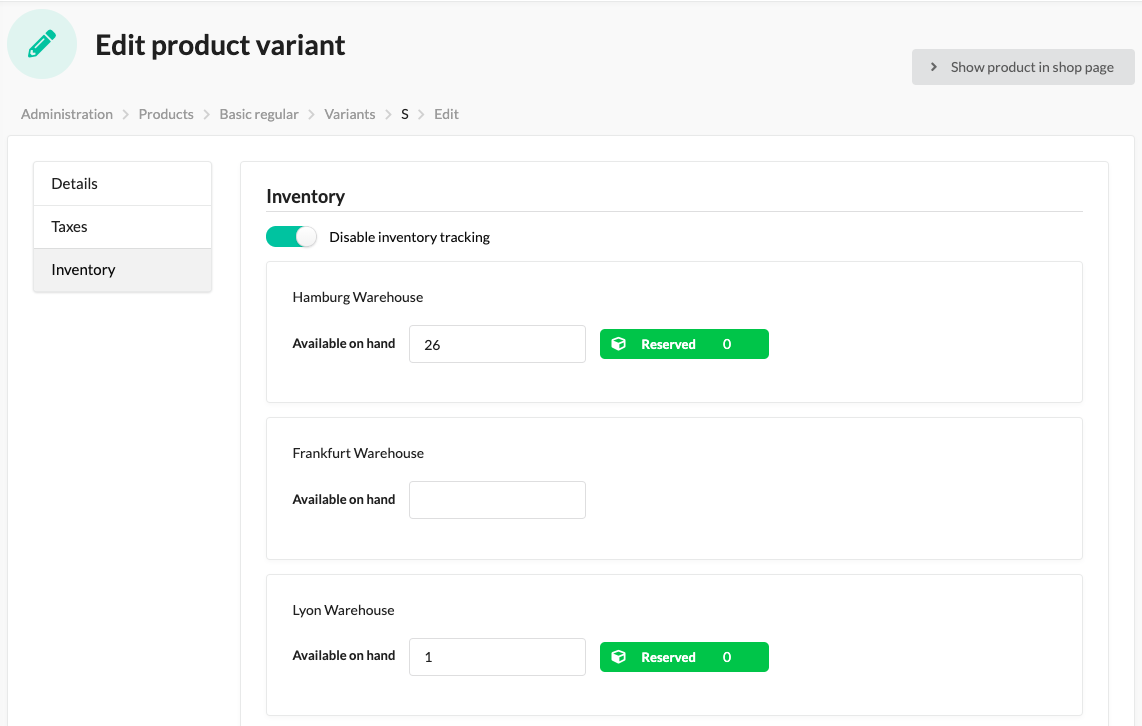This screenshot has height=726, width=1142.
Task: Click the chevron in Show product button
Action: pyautogui.click(x=934, y=67)
